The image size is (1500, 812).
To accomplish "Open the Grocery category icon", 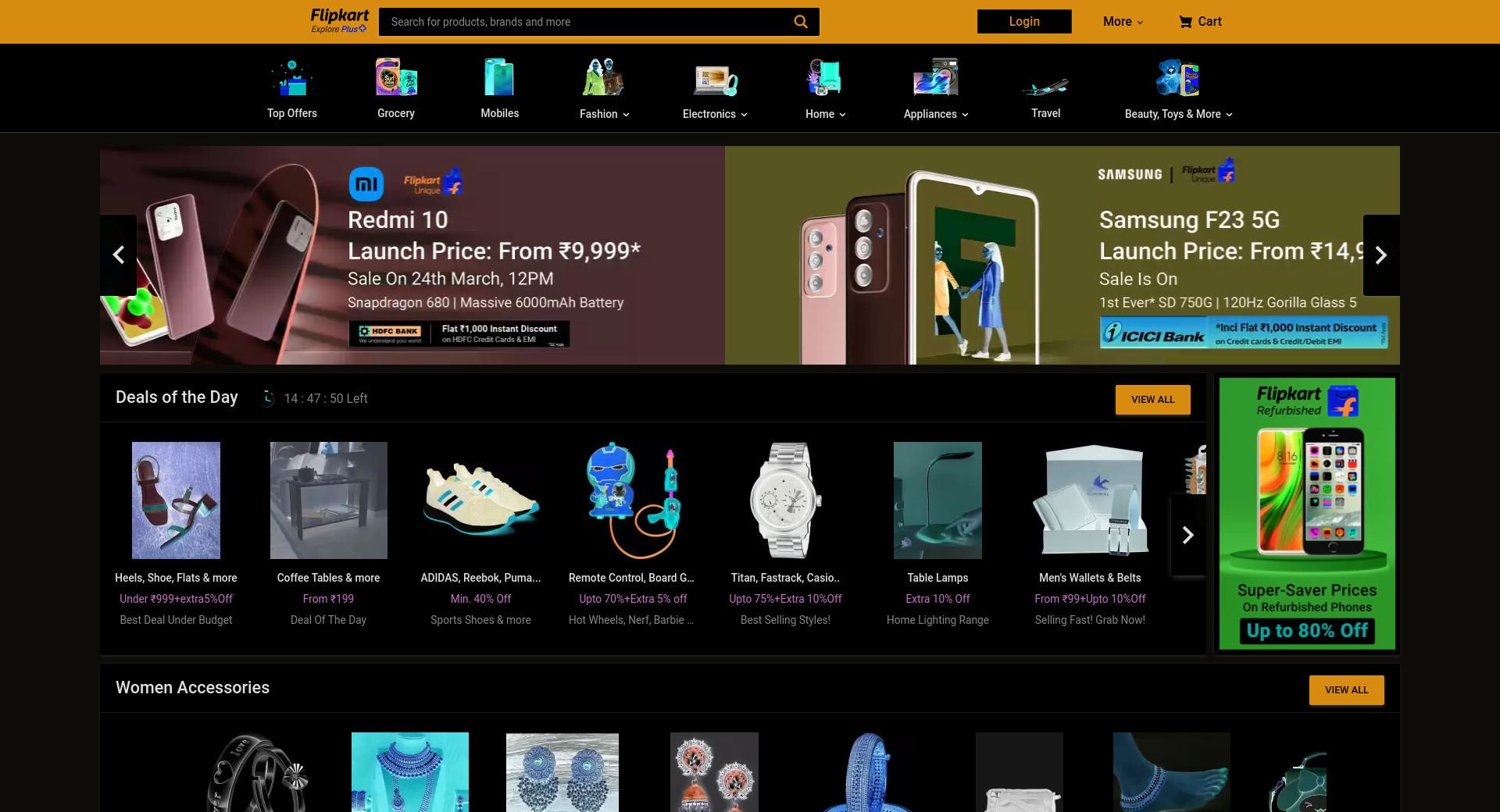I will pos(396,78).
